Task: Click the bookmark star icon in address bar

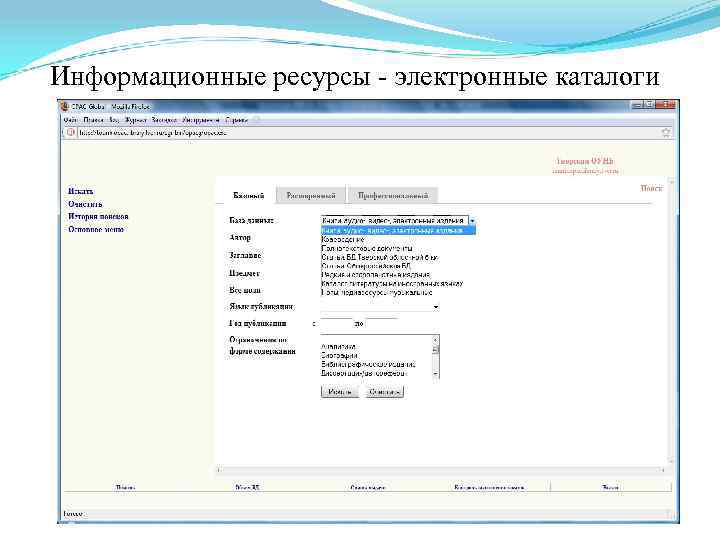Action: click(x=666, y=132)
